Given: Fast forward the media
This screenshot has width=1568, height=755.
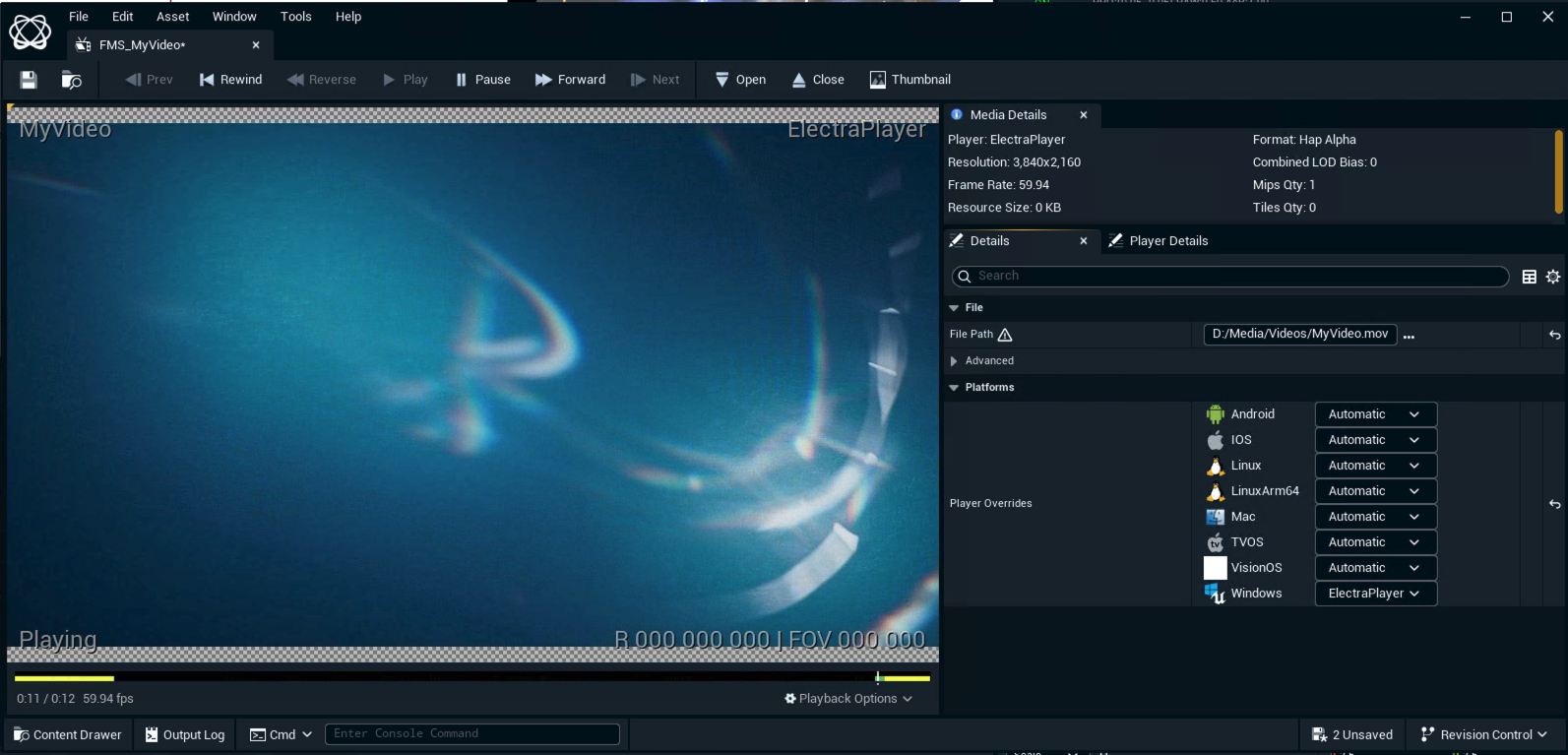Looking at the screenshot, I should click(571, 80).
